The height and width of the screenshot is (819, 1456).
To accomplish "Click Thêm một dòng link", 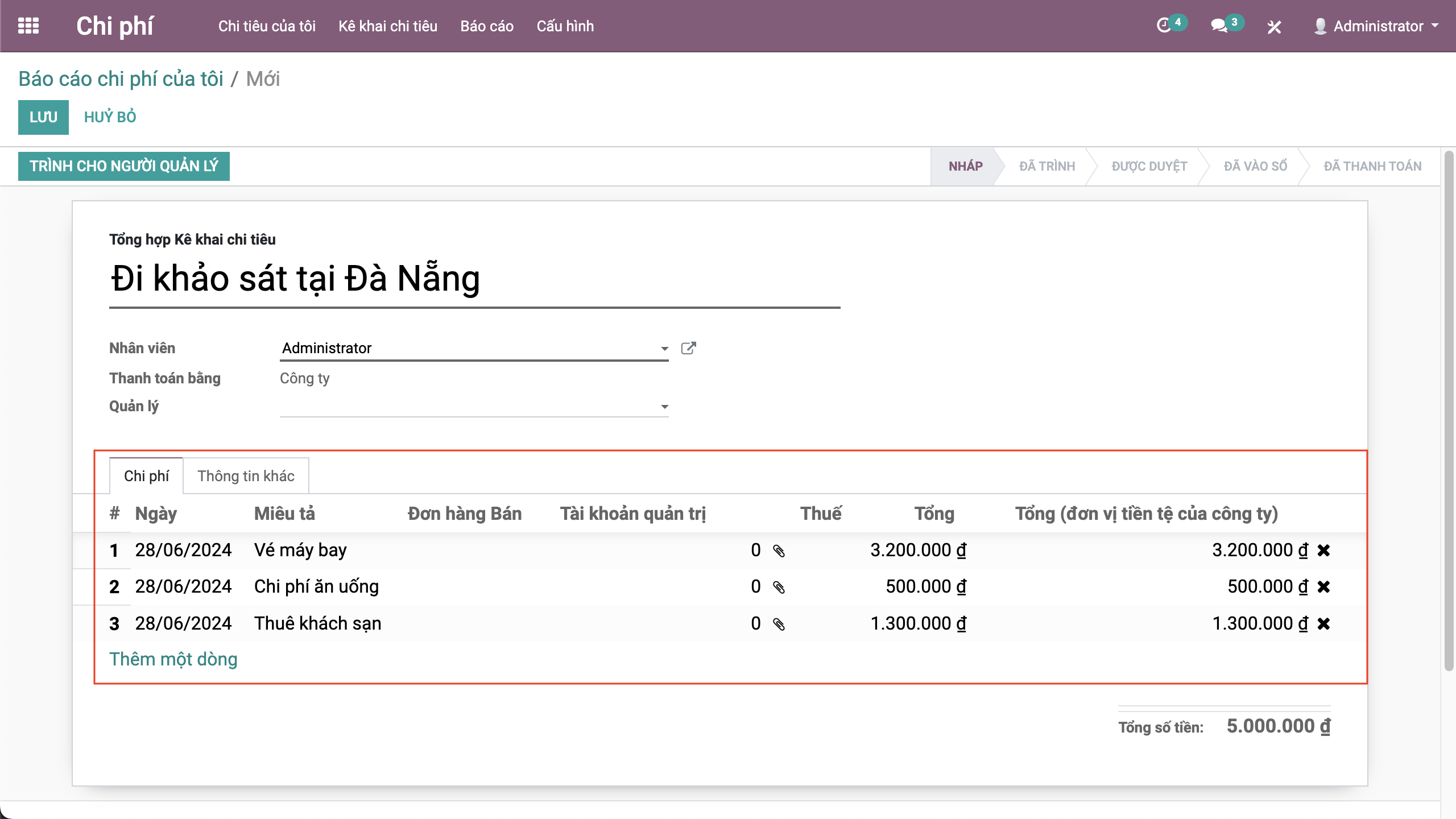I will [173, 659].
